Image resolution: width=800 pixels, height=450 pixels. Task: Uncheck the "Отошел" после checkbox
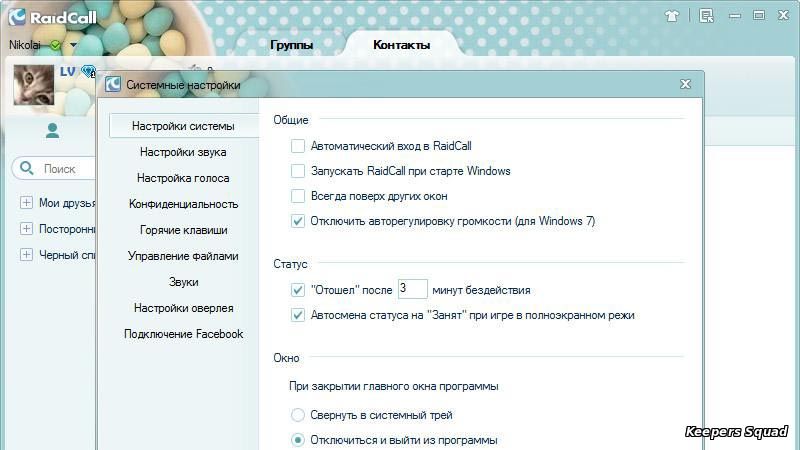click(298, 290)
